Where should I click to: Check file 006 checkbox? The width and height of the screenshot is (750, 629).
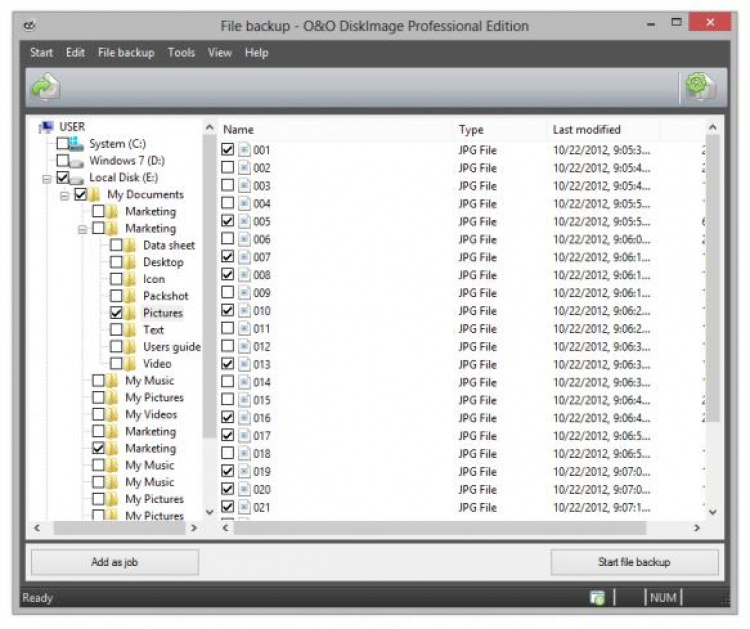[228, 238]
